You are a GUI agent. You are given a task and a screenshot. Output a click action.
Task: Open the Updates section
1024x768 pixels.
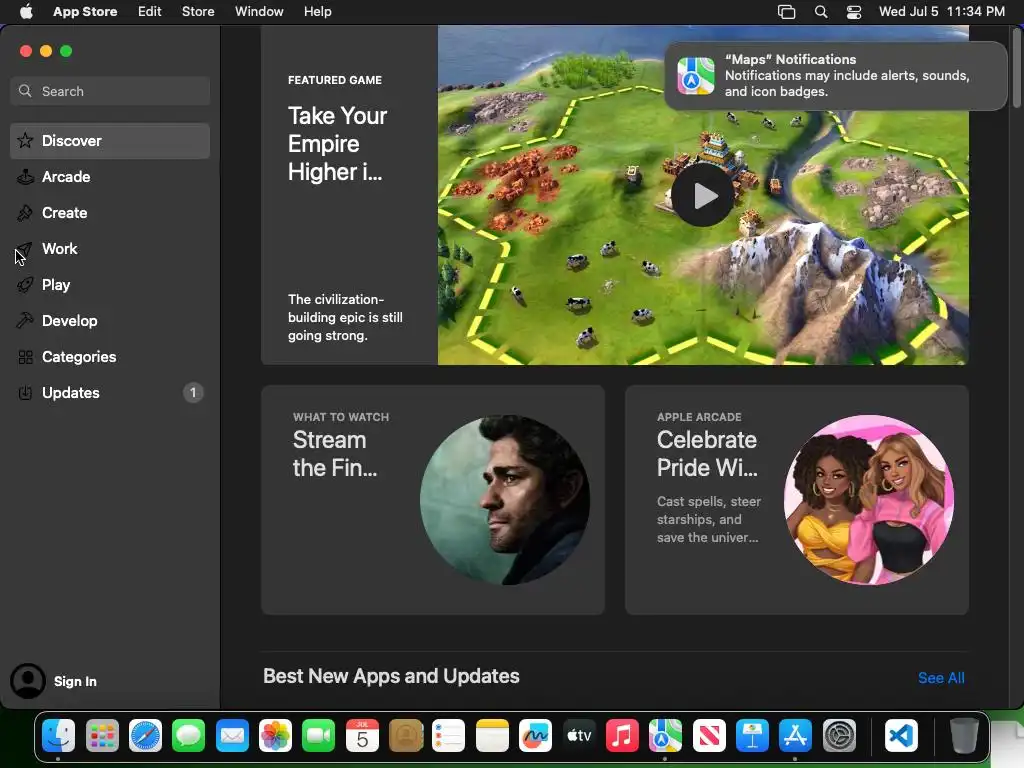pyautogui.click(x=110, y=392)
